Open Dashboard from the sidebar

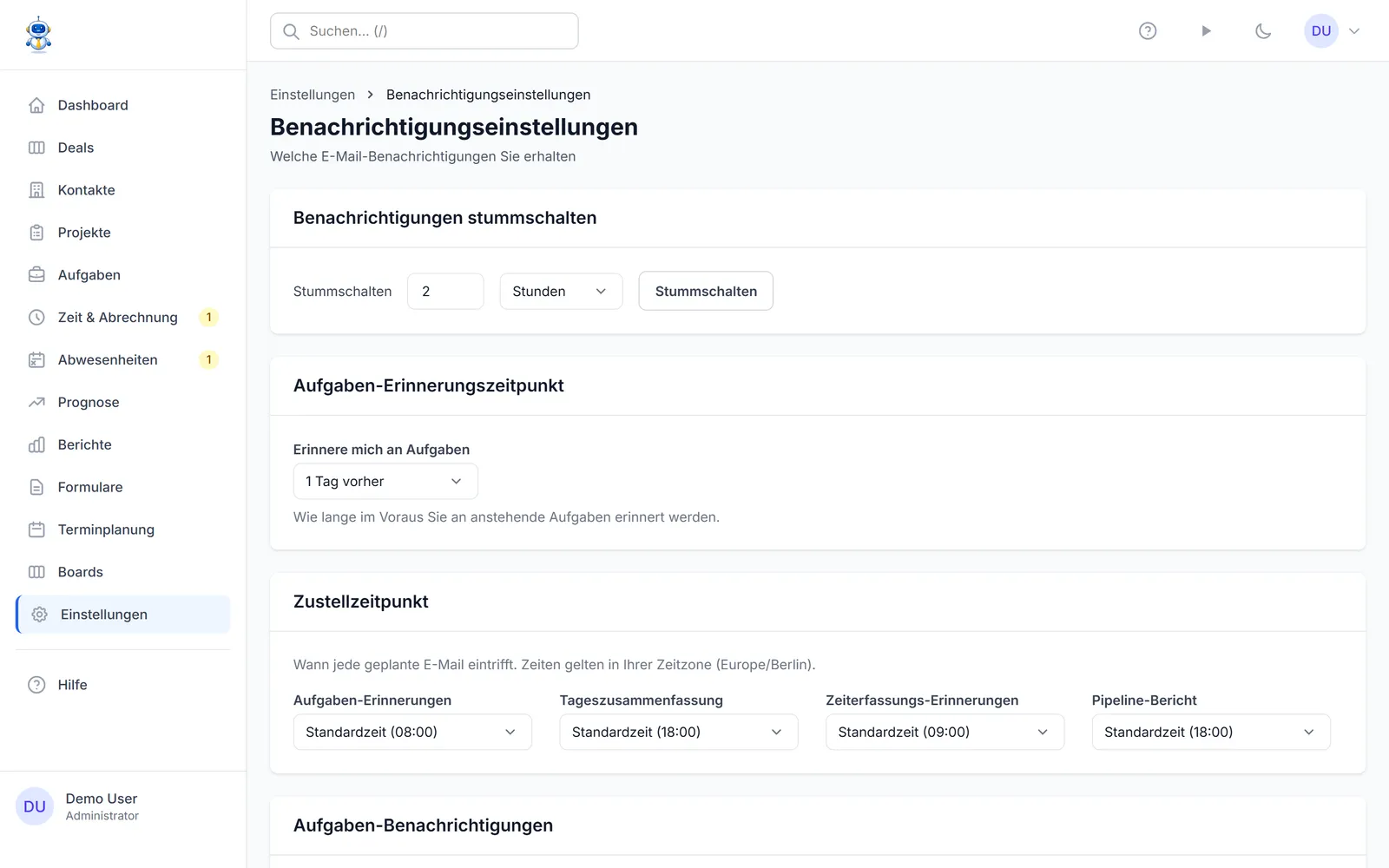[x=123, y=105]
